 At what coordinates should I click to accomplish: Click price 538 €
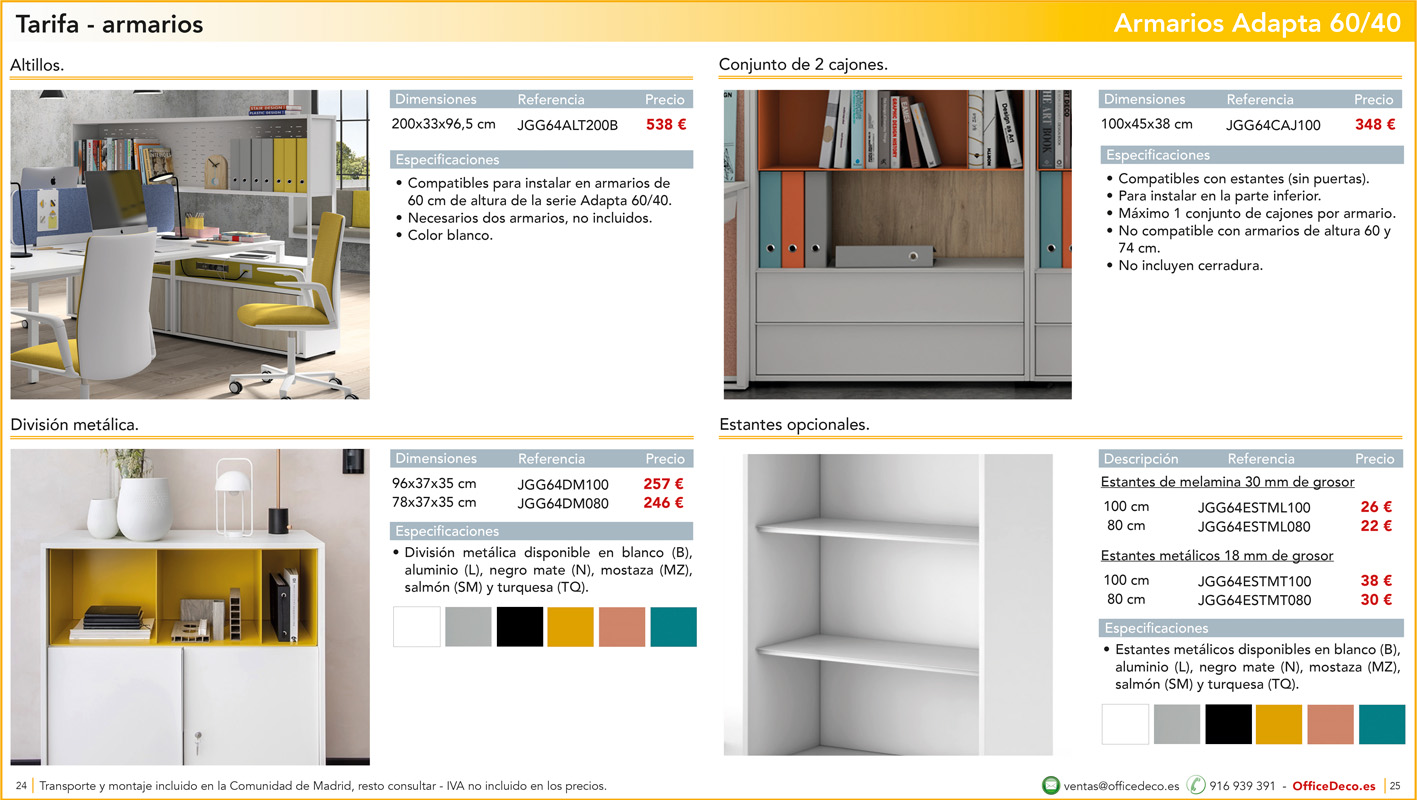click(x=666, y=125)
